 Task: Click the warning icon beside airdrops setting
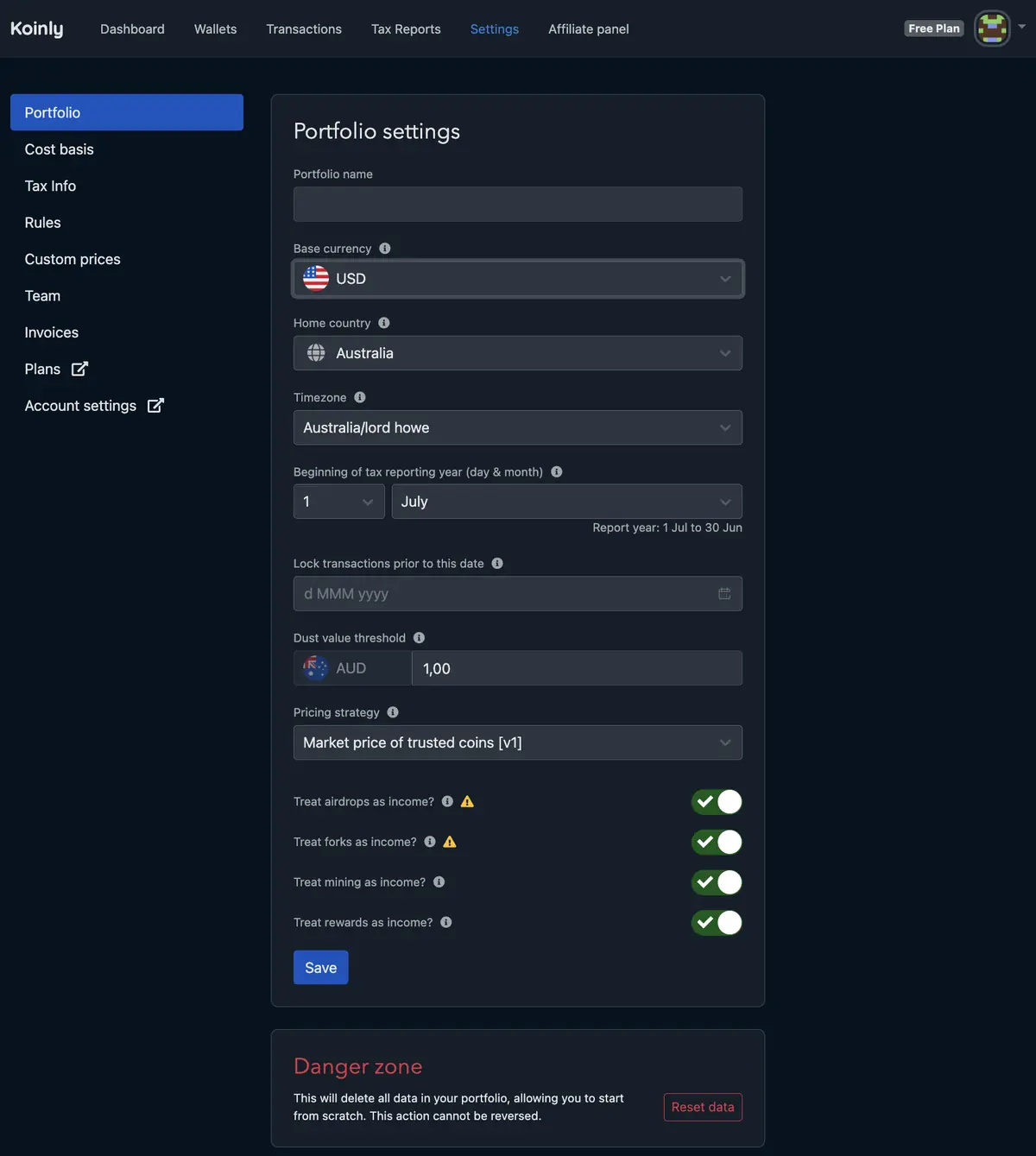tap(466, 801)
